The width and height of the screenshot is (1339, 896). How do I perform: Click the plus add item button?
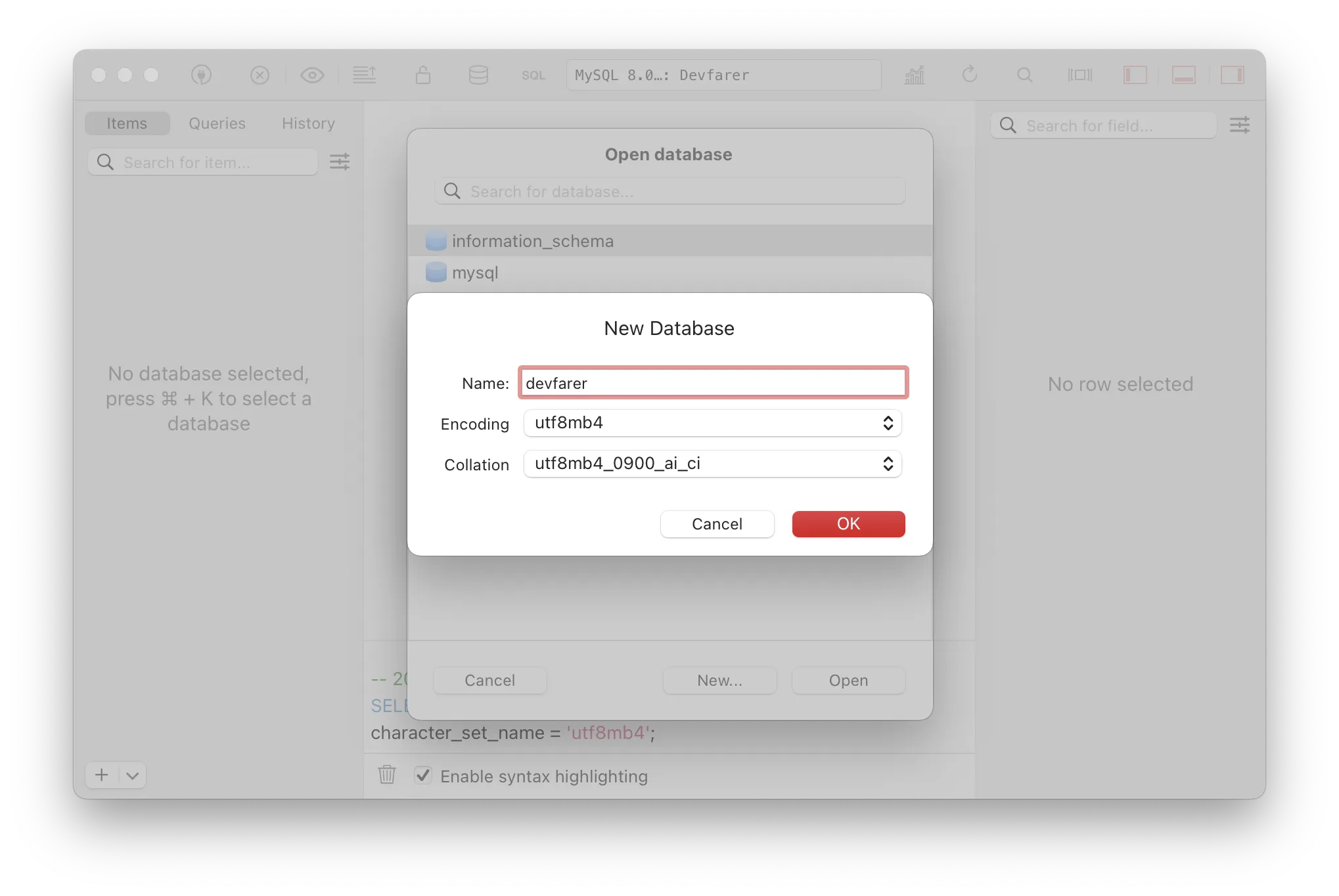(x=102, y=775)
